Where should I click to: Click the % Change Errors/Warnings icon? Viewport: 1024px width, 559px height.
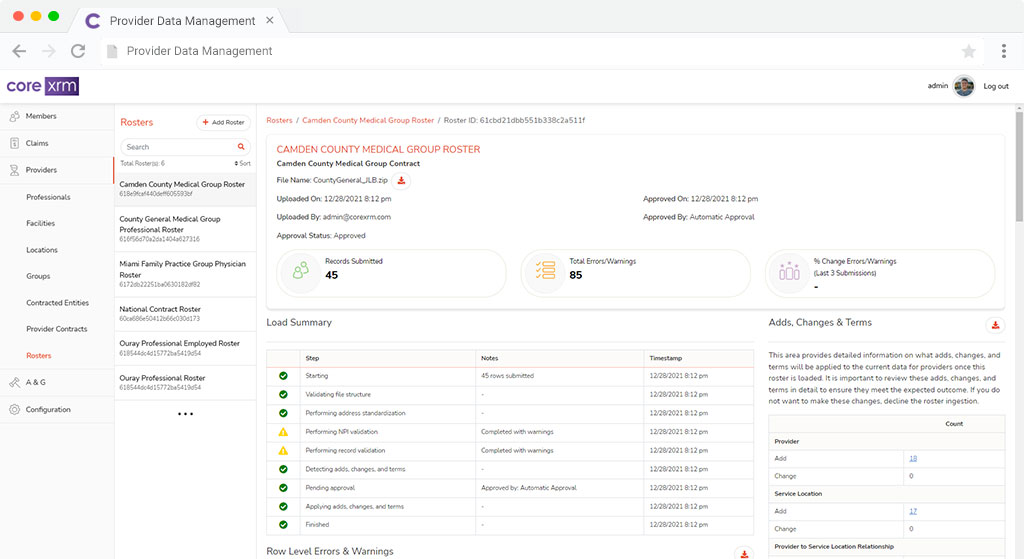(x=789, y=270)
